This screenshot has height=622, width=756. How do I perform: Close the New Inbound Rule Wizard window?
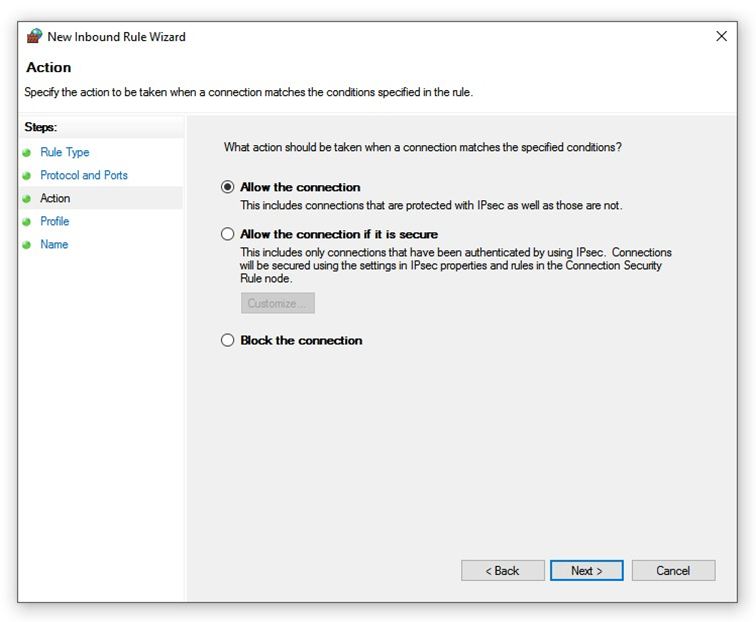tap(721, 36)
